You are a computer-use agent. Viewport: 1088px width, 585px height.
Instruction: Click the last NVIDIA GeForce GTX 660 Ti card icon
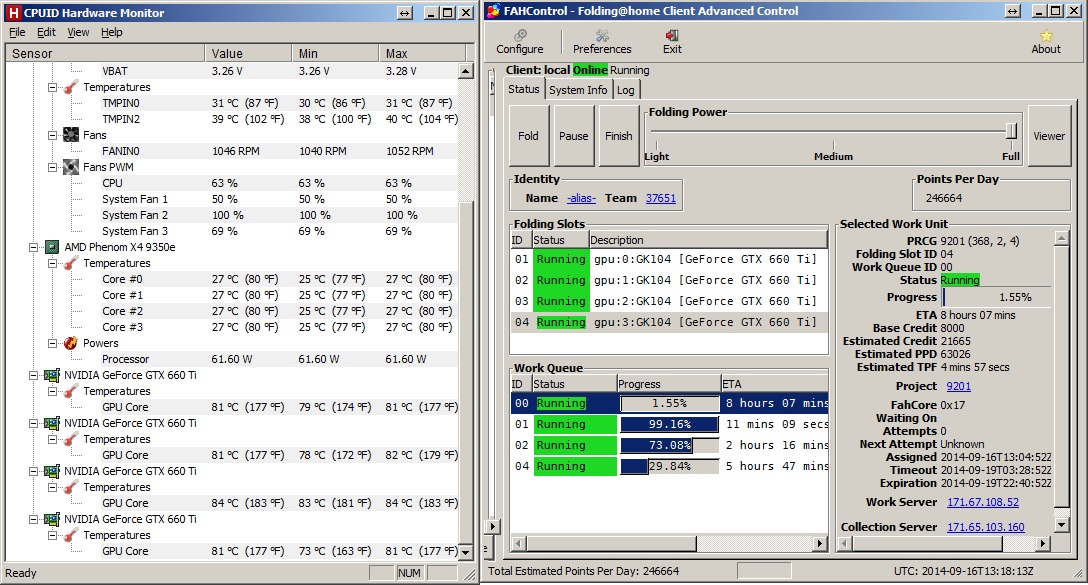coord(52,519)
